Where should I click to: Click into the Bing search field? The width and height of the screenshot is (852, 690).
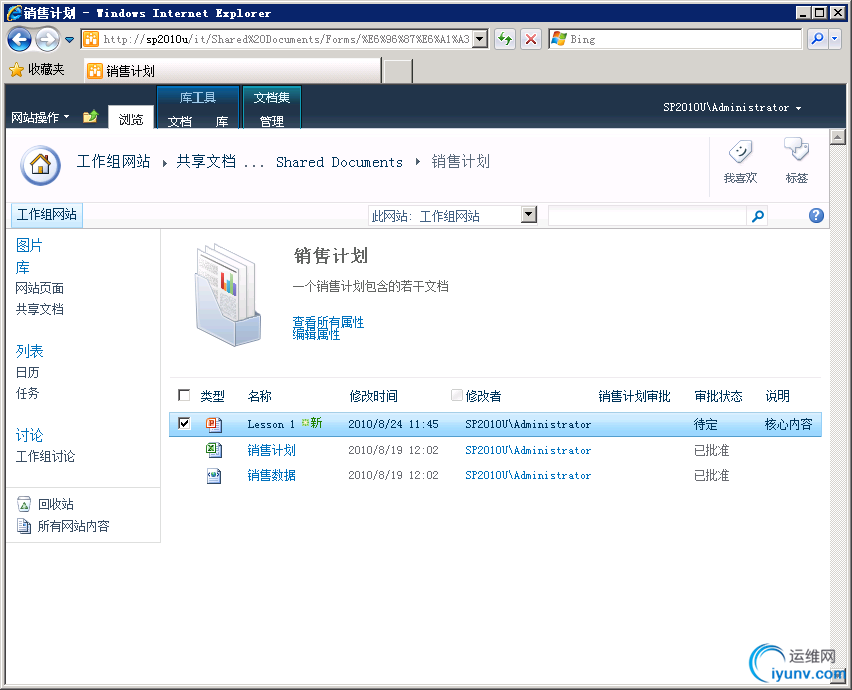pos(675,39)
